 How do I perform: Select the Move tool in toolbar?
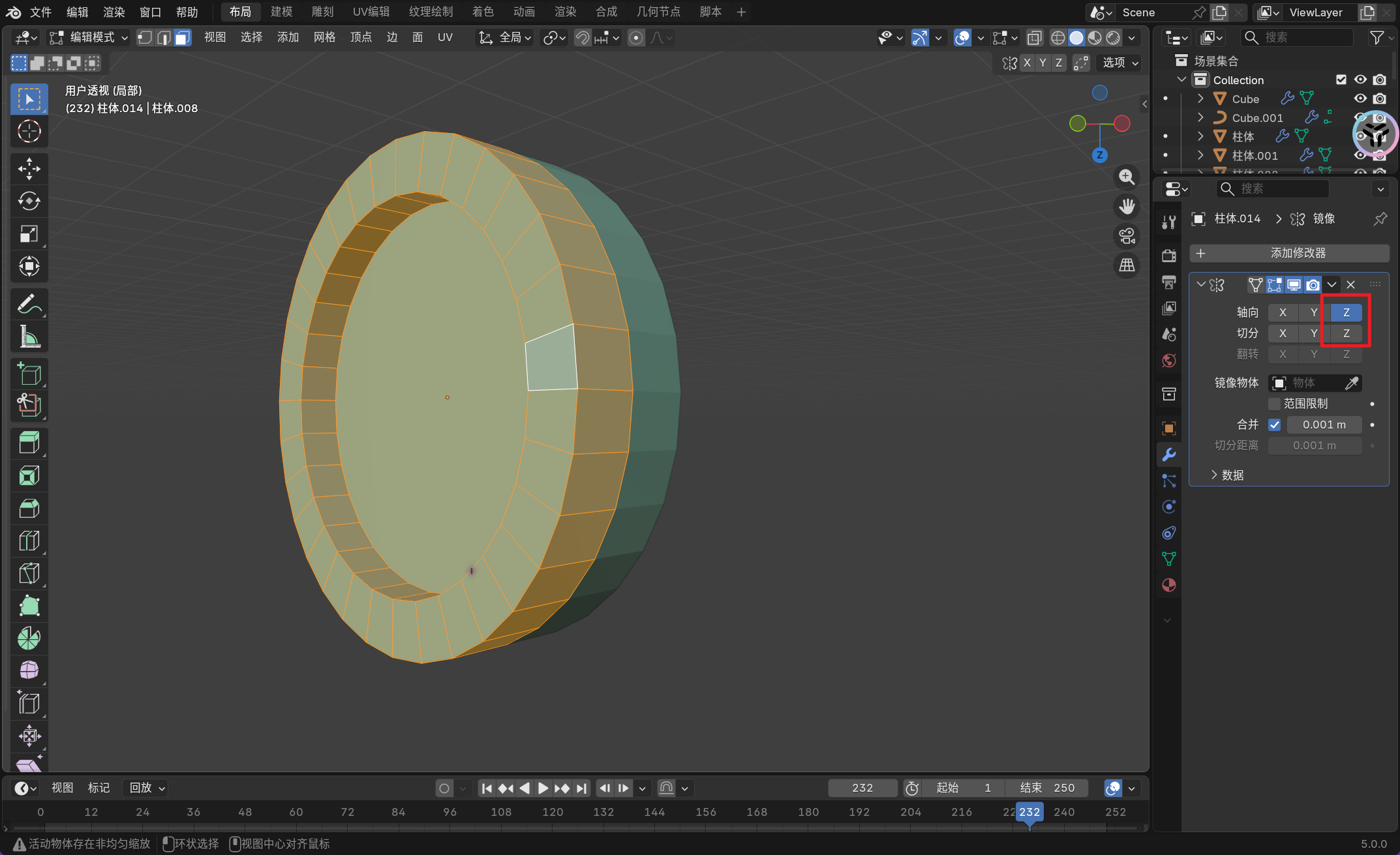pos(29,169)
